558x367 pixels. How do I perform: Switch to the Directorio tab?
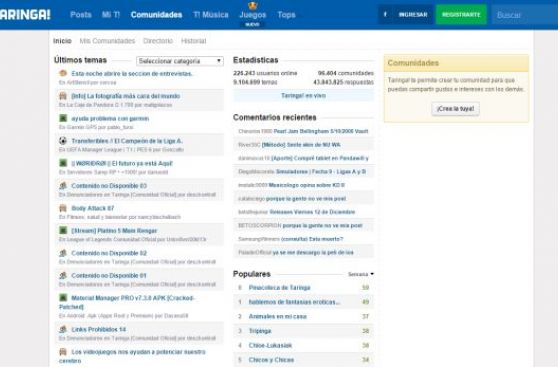[158, 41]
